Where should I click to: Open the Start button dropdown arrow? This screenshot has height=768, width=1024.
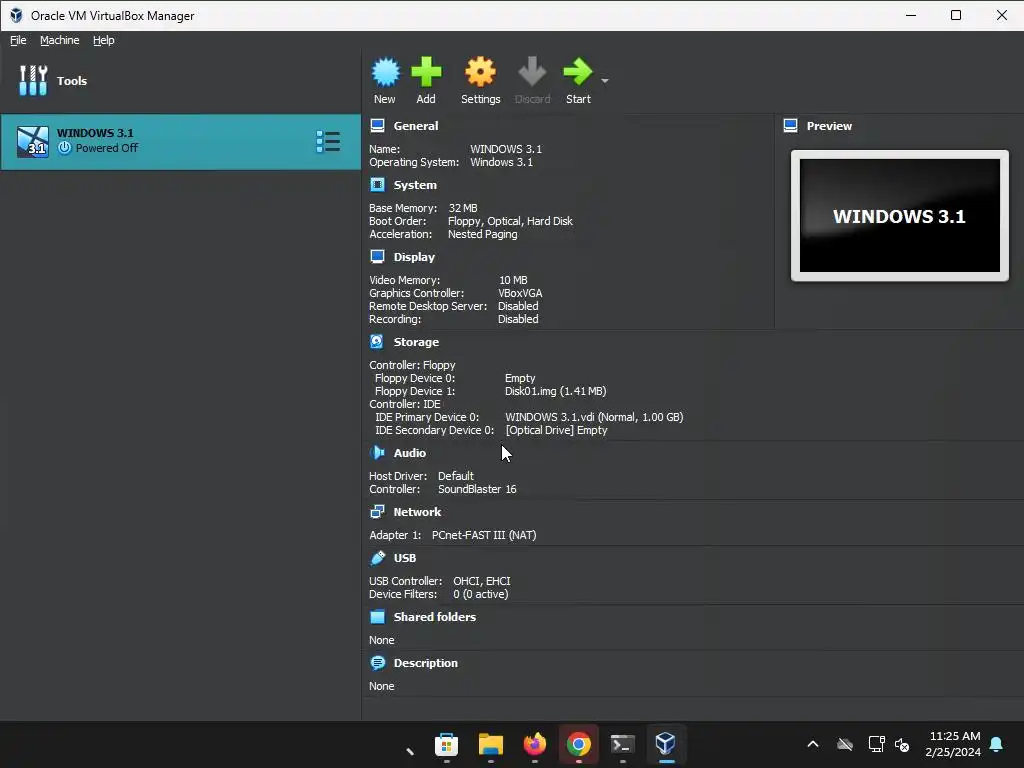(x=605, y=81)
